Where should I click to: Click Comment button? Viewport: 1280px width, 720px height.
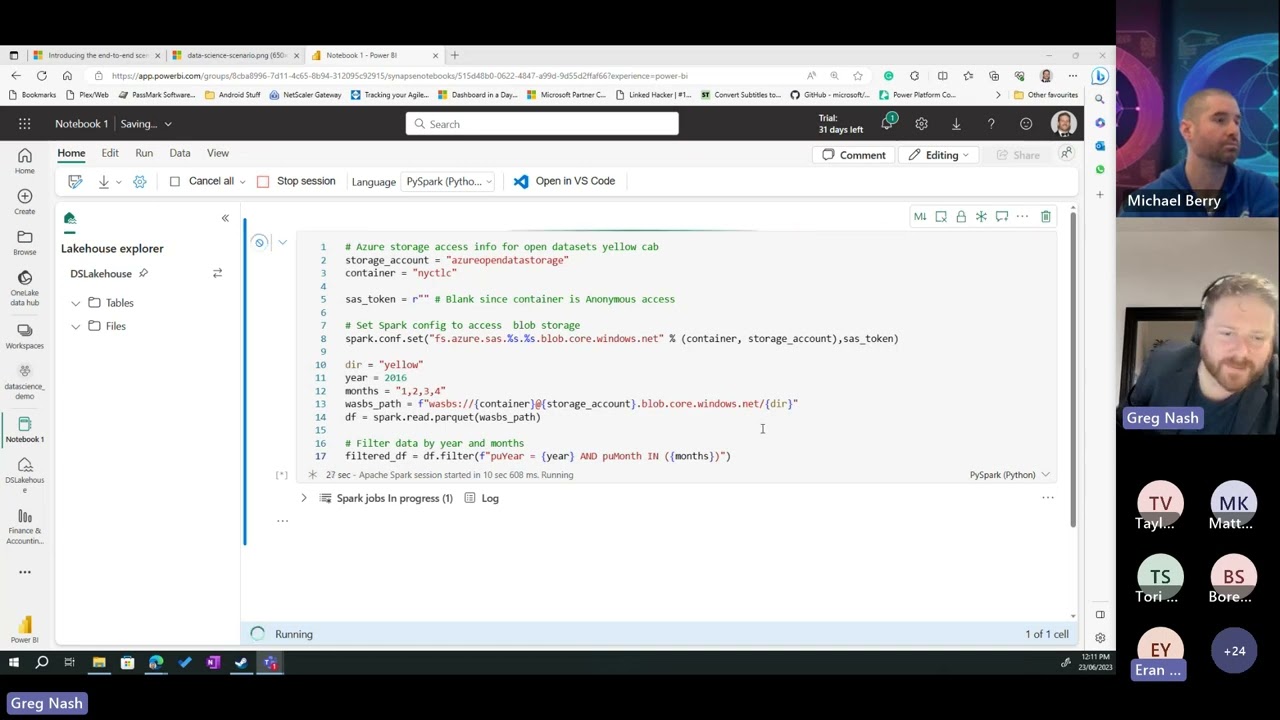854,155
